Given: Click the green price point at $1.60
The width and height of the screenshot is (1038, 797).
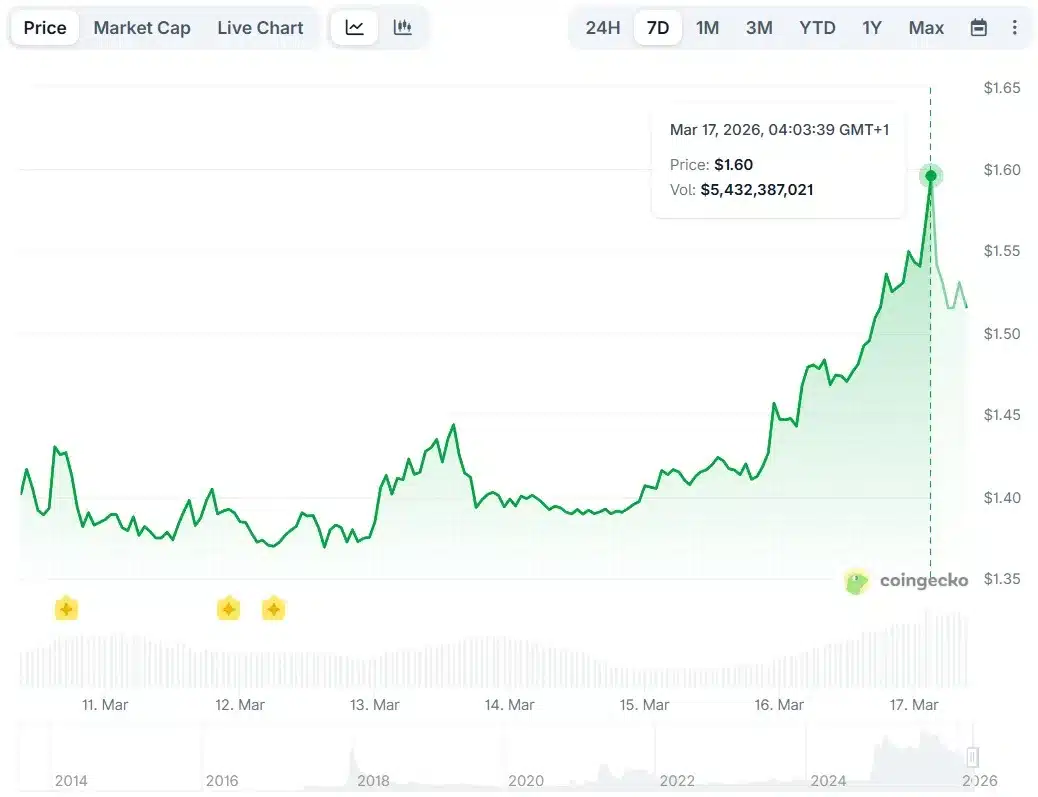Looking at the screenshot, I should [x=931, y=176].
